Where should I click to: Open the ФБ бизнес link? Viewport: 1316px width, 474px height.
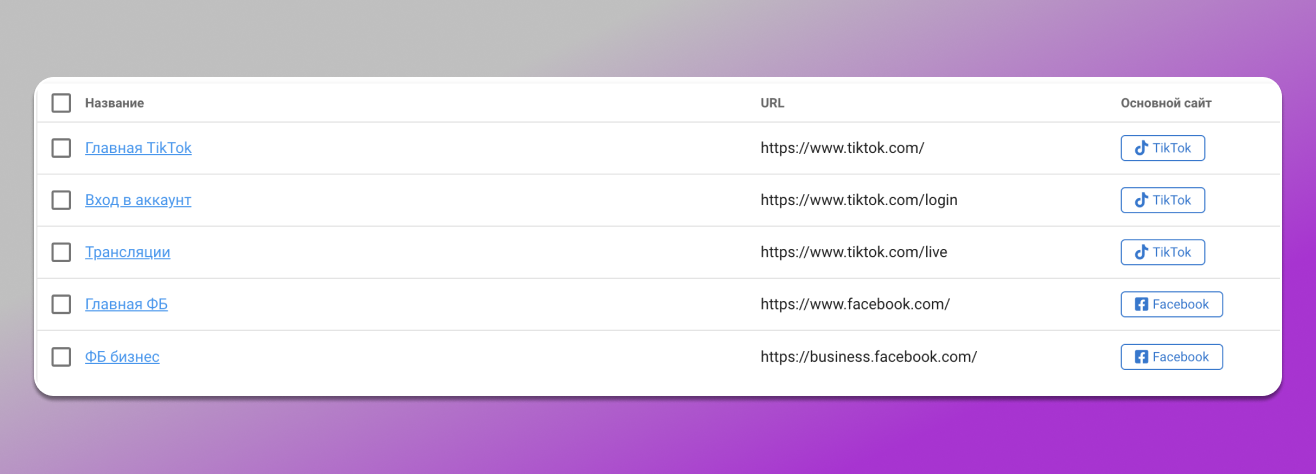point(122,357)
